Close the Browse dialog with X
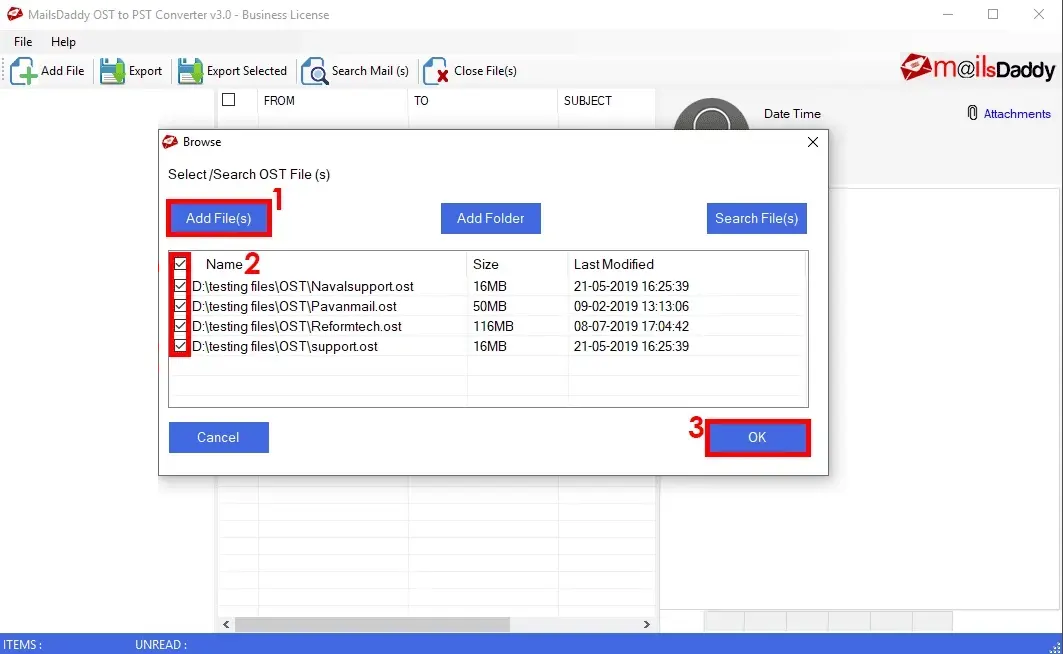The height and width of the screenshot is (654, 1063). [x=813, y=142]
